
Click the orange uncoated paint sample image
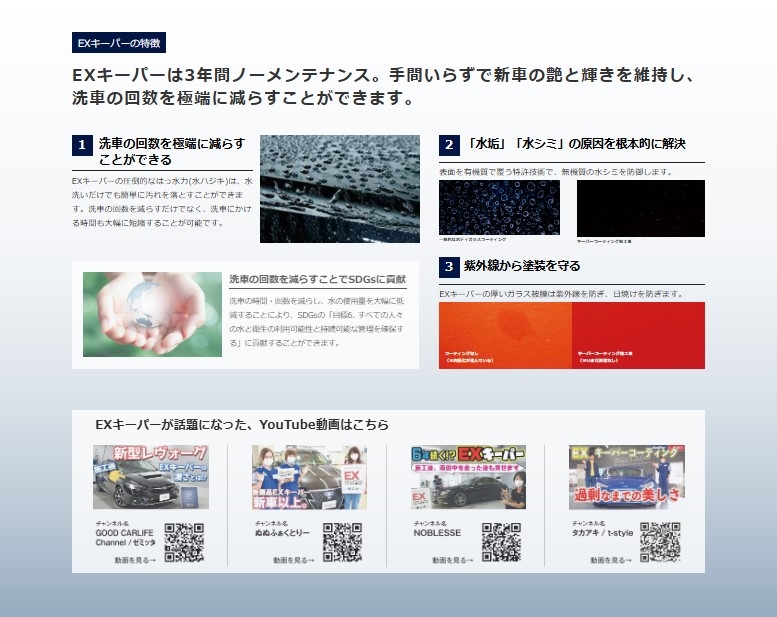[x=505, y=335]
